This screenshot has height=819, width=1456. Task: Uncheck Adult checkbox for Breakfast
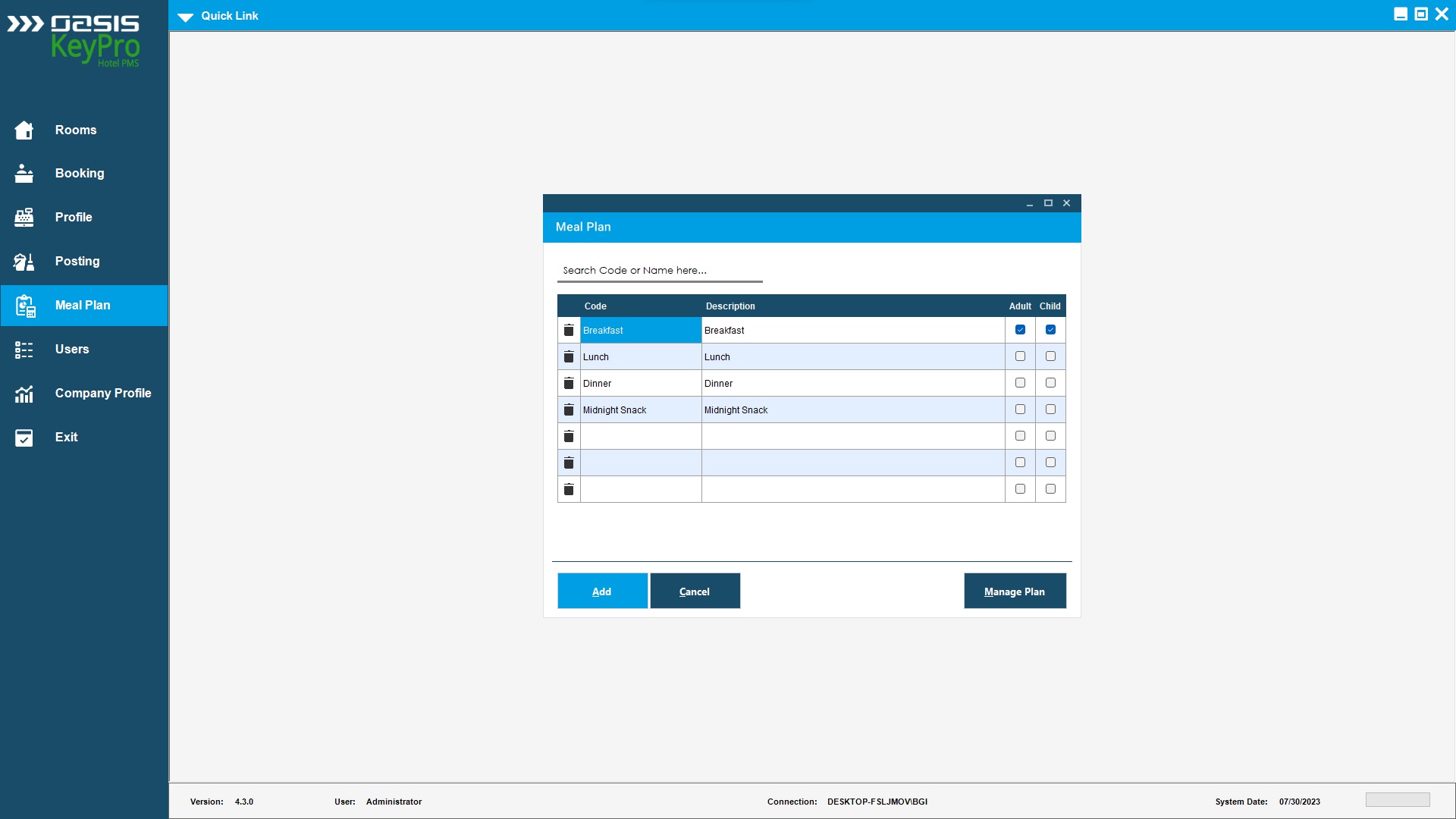1020,330
